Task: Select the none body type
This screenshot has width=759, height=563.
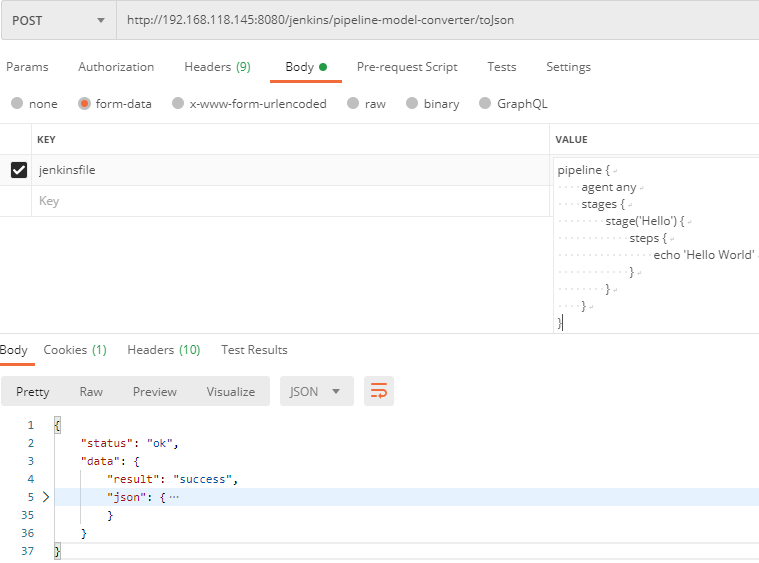Action: 17,103
